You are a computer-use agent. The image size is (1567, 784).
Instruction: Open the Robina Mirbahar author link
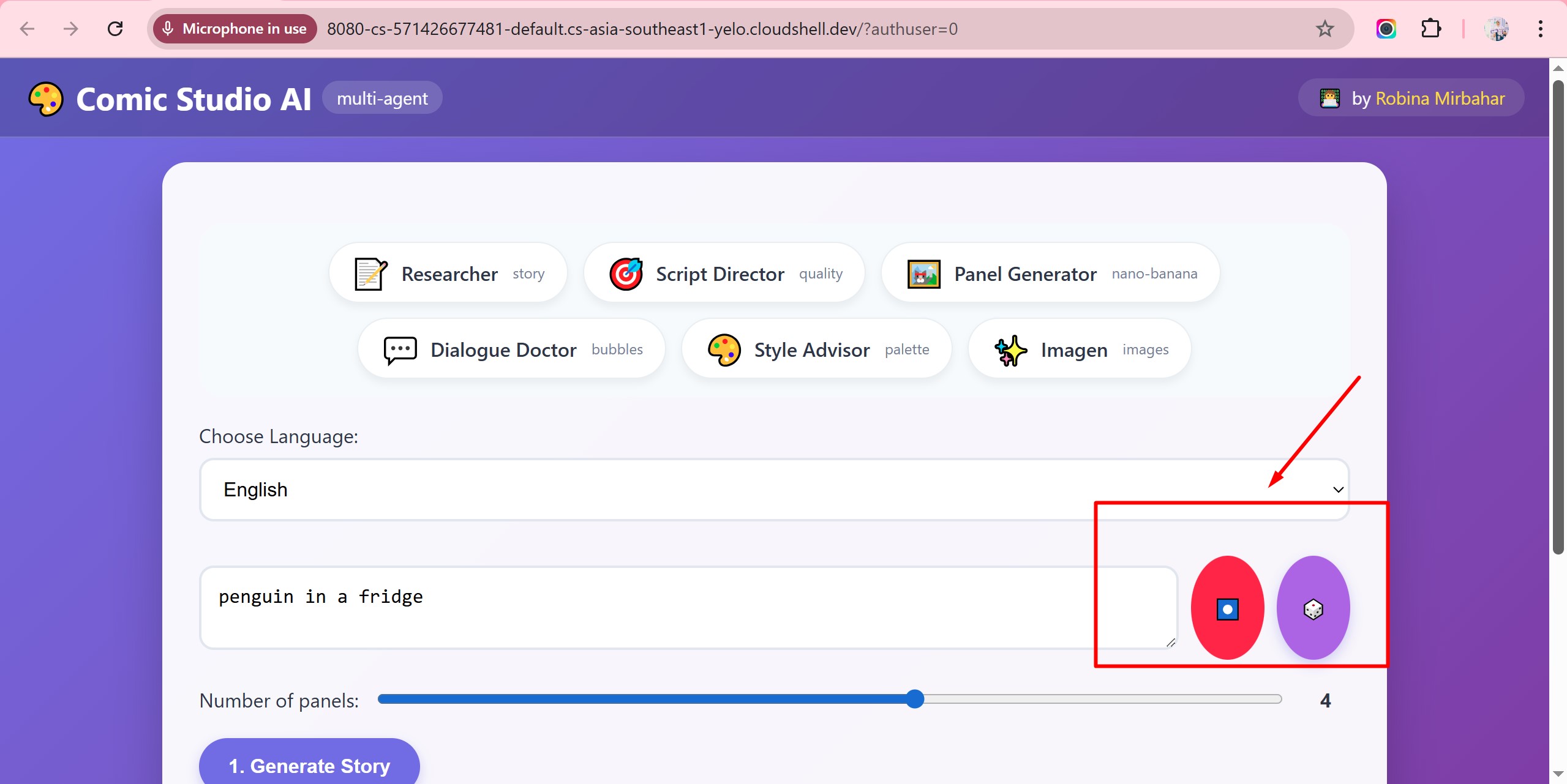(1440, 99)
